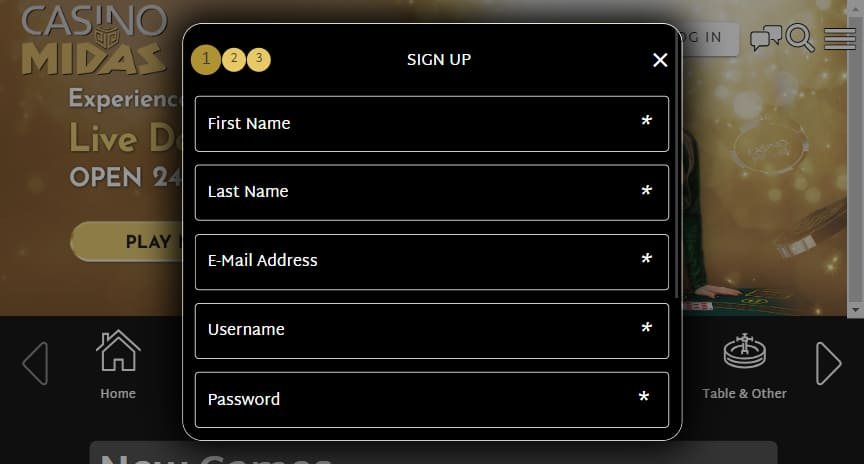
Task: Click the Password input field
Action: [x=432, y=400]
